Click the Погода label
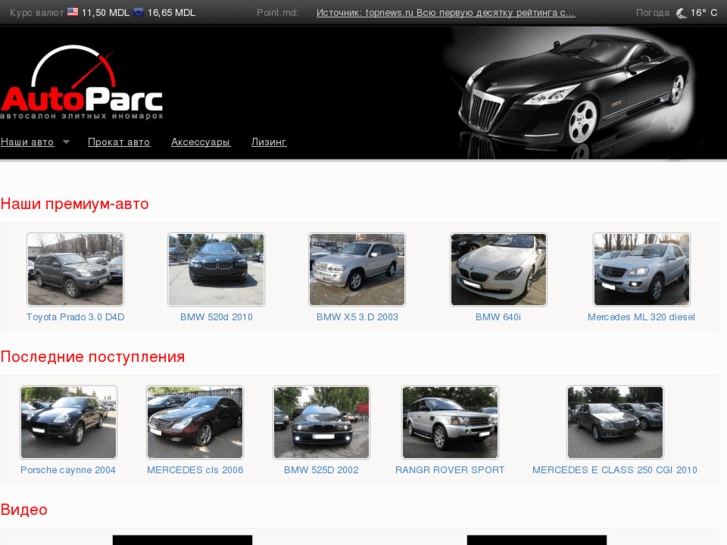 652,13
